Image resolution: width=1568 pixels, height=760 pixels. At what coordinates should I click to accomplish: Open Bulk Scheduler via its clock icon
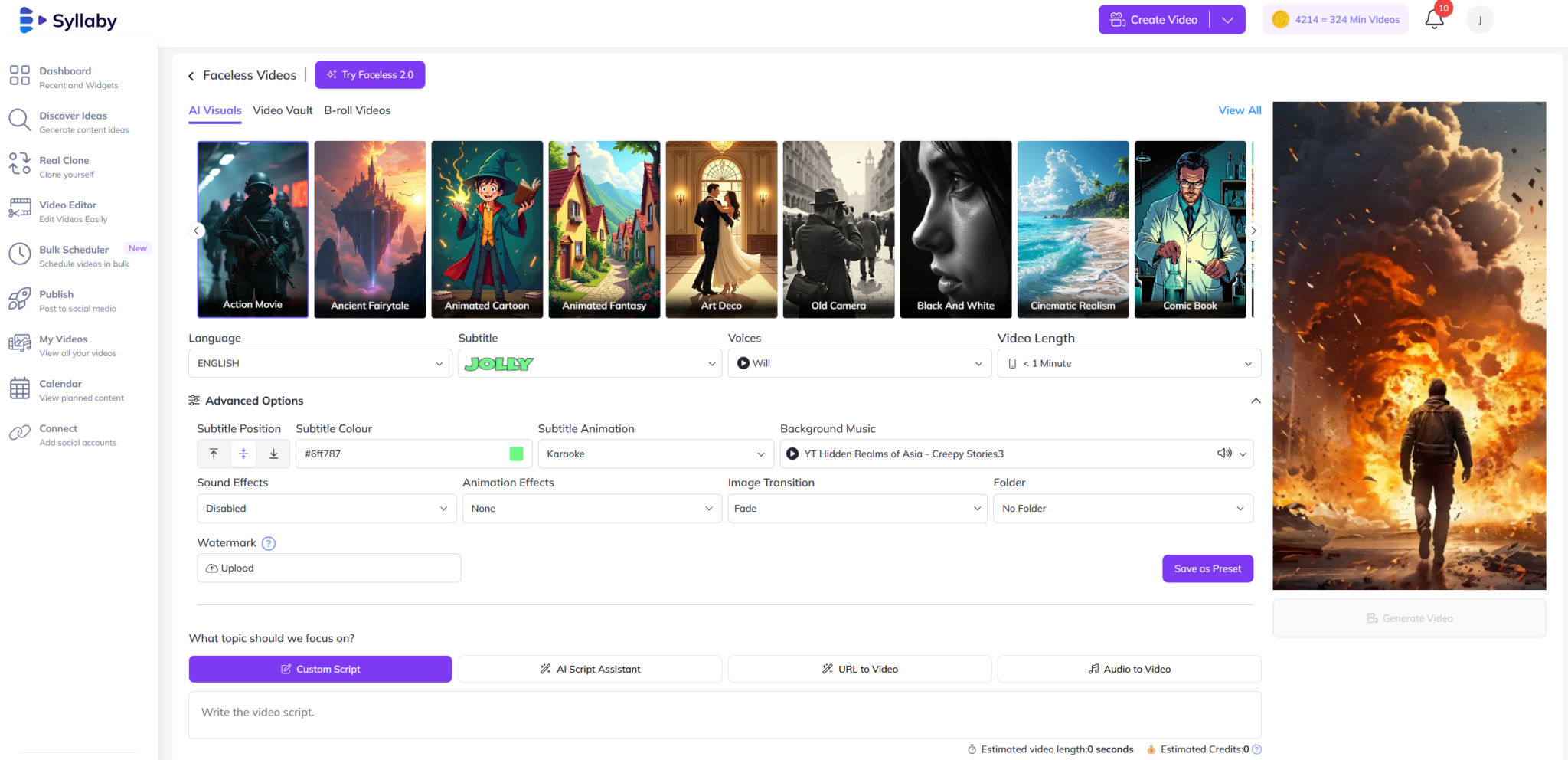pos(20,254)
